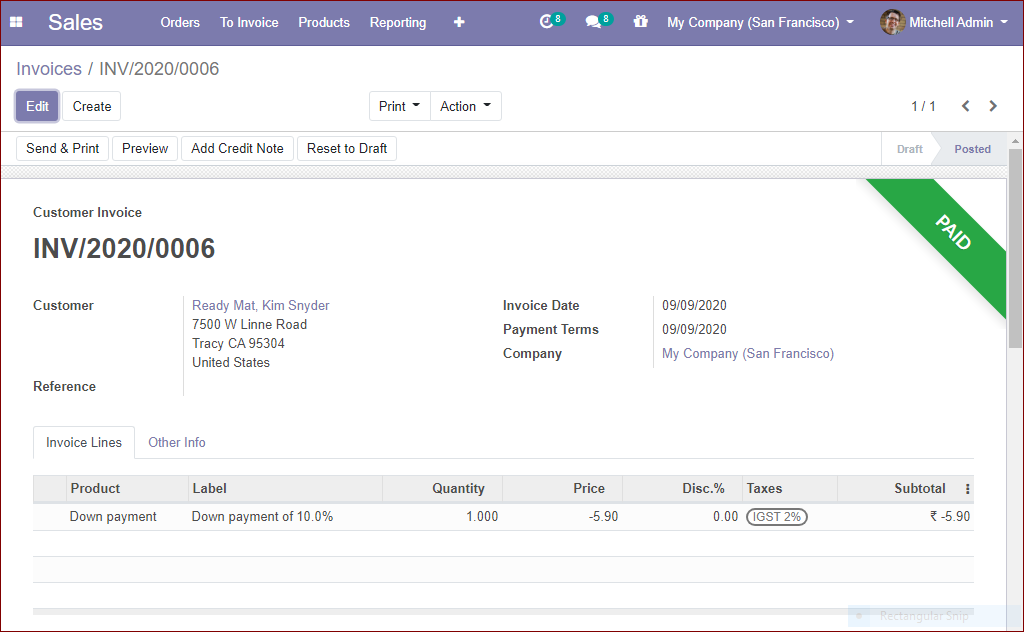1024x632 pixels.
Task: Open the Orders menu
Action: (x=180, y=22)
